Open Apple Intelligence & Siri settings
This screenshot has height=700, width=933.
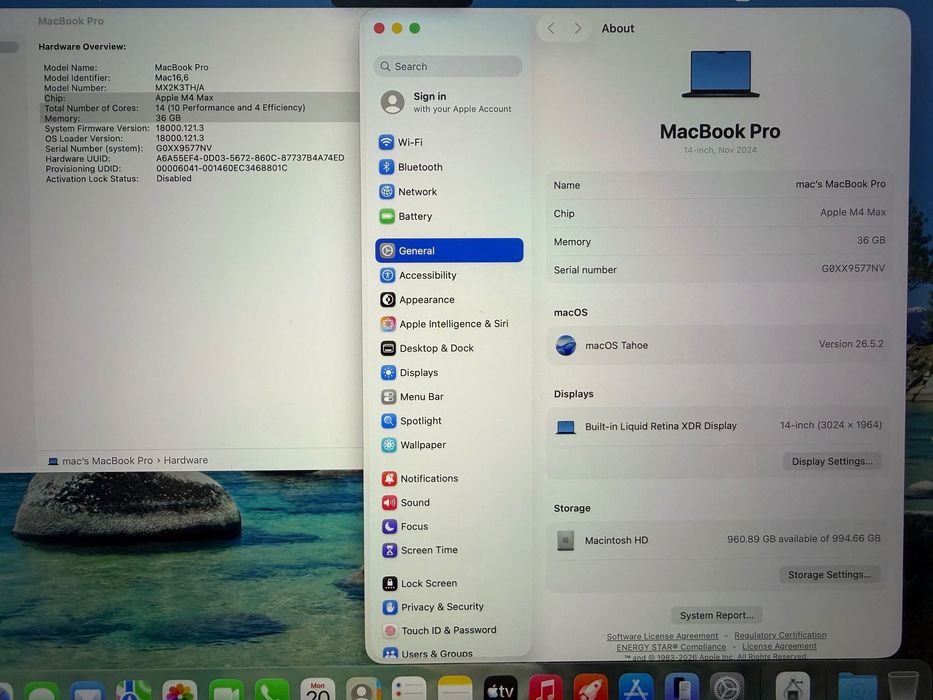tap(449, 324)
